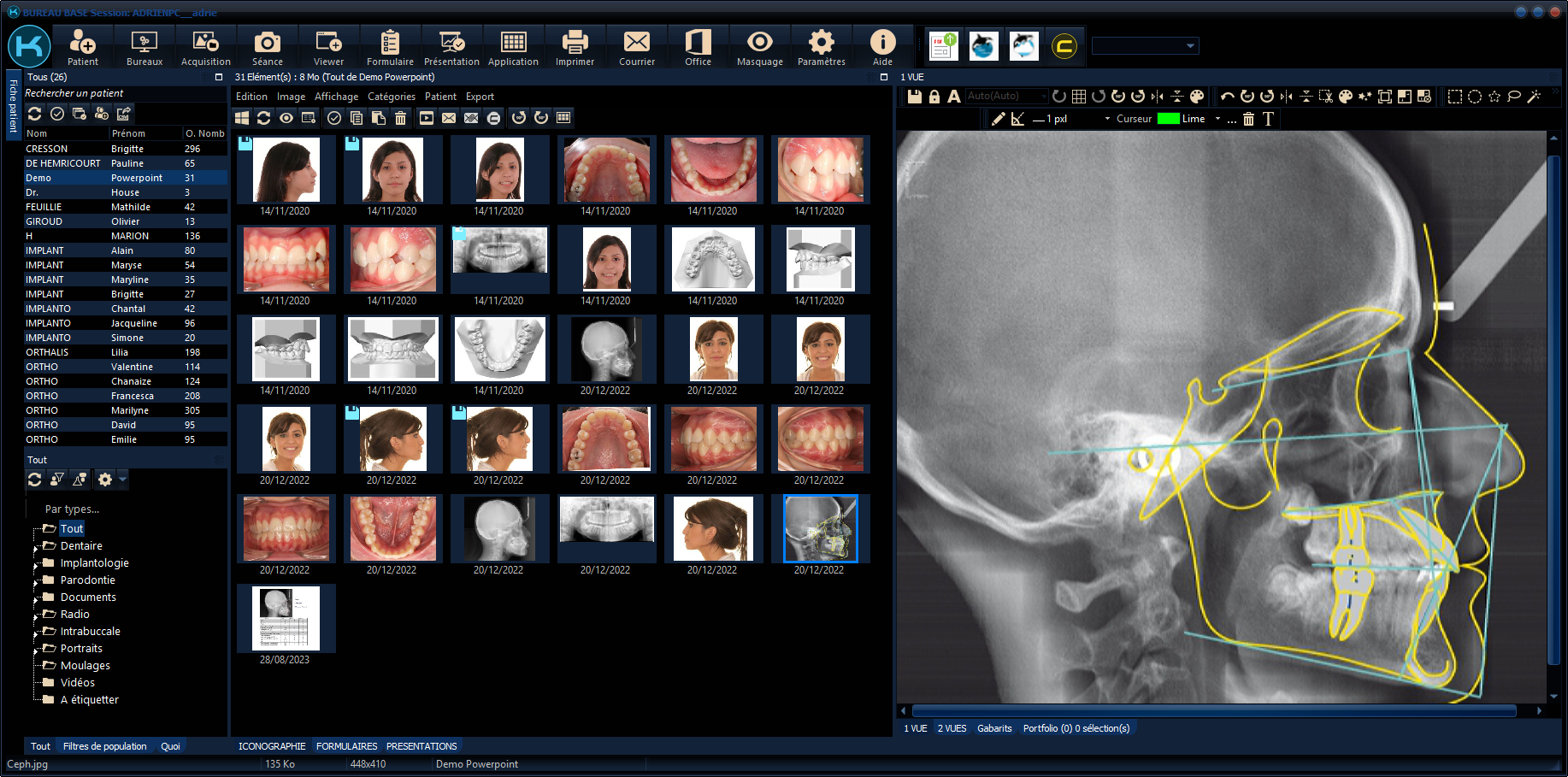
Task: Click the text tool T icon
Action: point(1268,119)
